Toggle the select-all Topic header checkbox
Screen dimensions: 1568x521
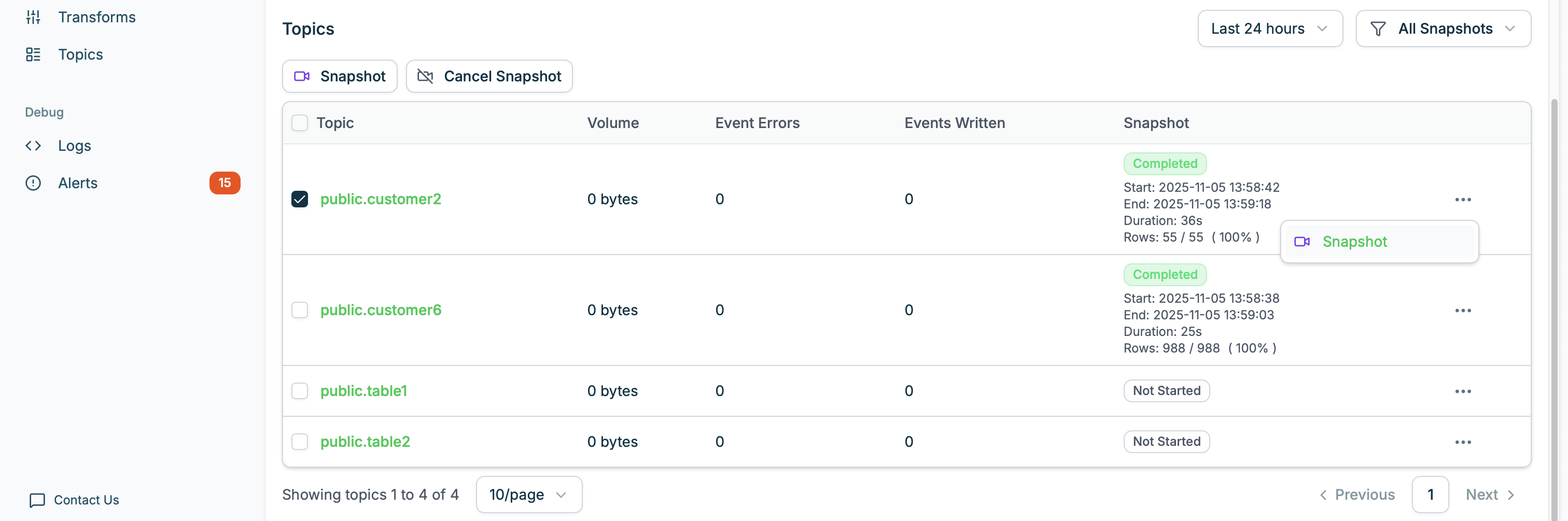coord(300,123)
